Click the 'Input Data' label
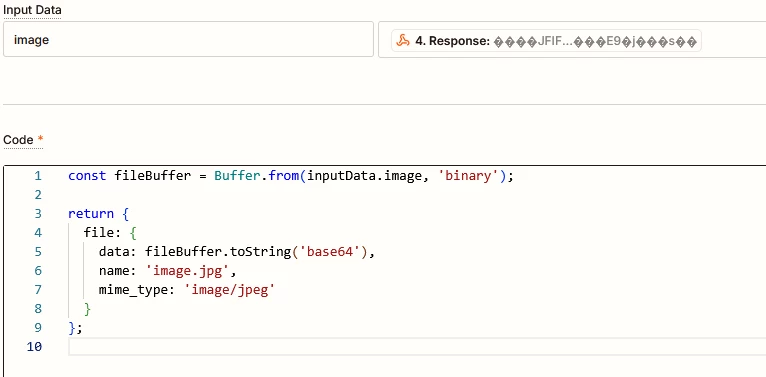Viewport: 766px width, 377px height. [x=32, y=9]
